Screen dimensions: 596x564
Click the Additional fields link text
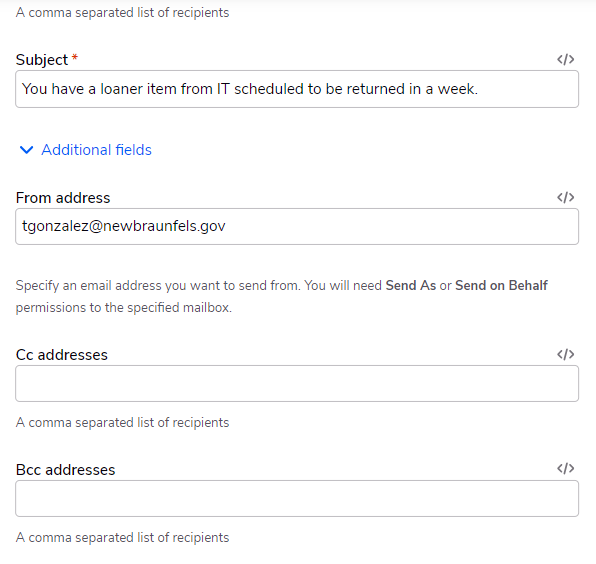pos(97,150)
